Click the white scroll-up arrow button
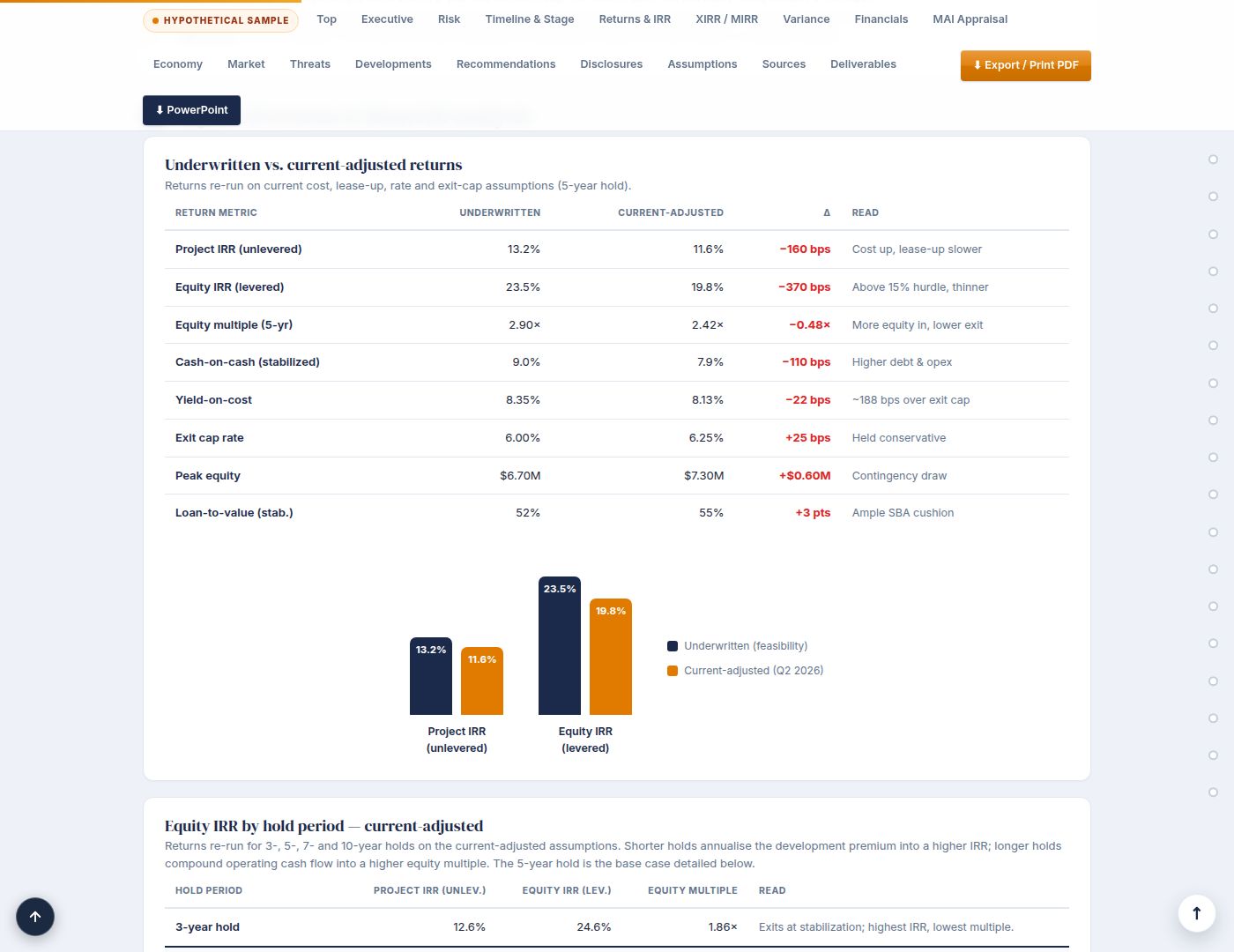Image resolution: width=1234 pixels, height=952 pixels. [x=1197, y=913]
